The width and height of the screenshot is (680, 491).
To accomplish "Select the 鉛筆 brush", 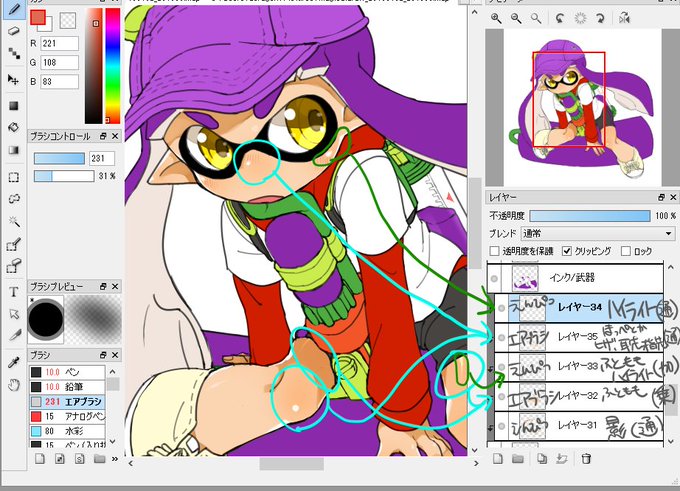I will (x=67, y=387).
